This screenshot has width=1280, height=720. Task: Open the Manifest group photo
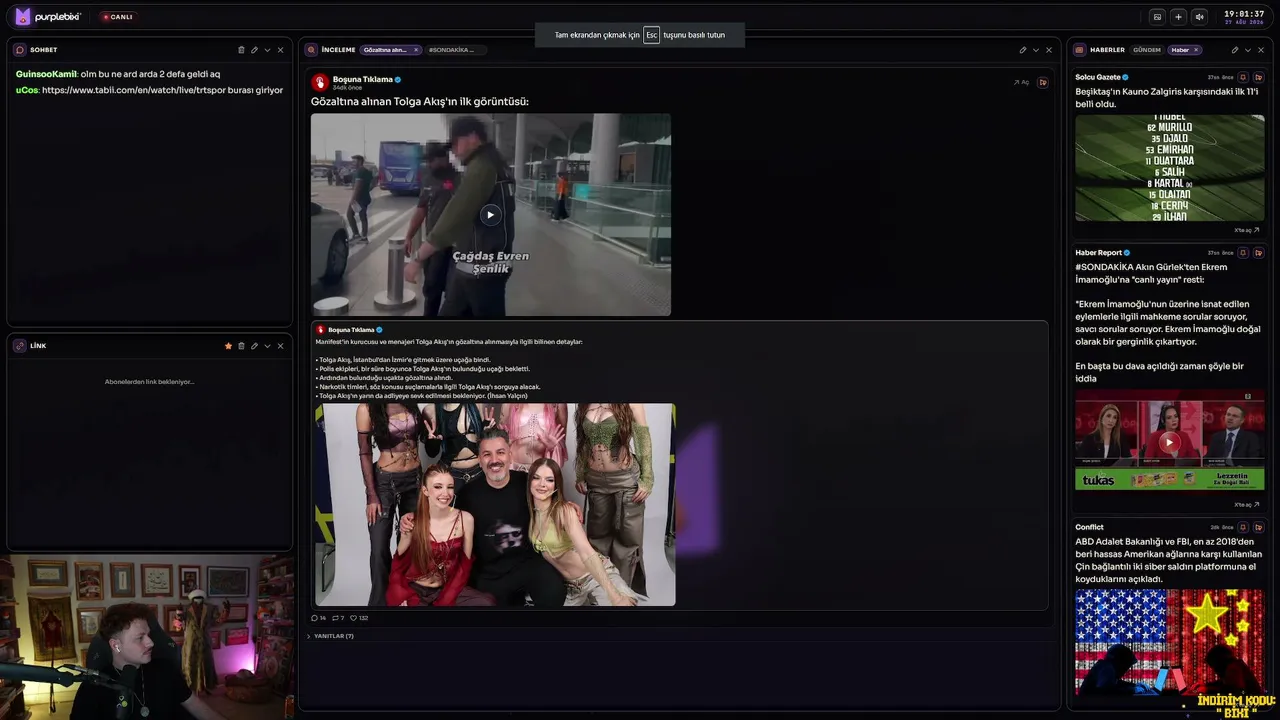click(495, 504)
